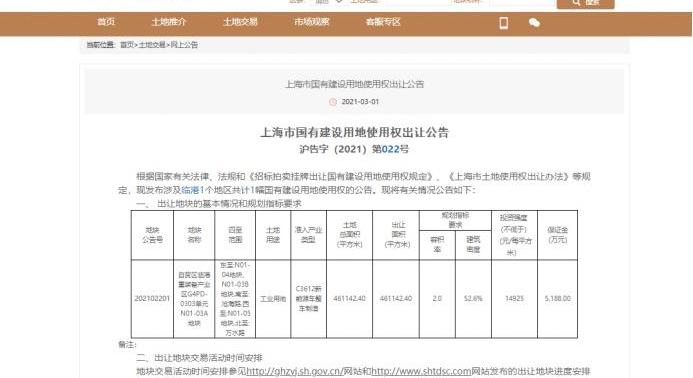Open the WeChat icon in navigation bar

tap(534, 23)
